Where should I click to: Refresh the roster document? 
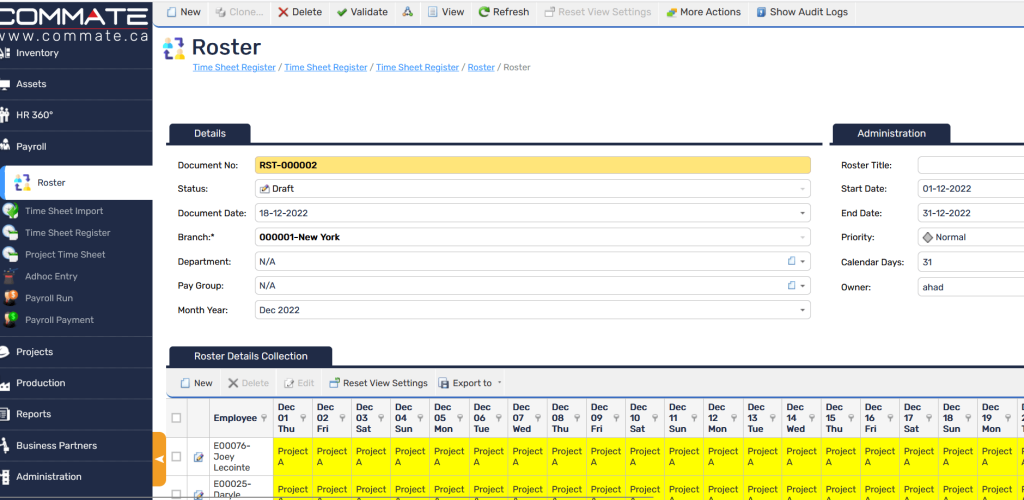(x=504, y=12)
